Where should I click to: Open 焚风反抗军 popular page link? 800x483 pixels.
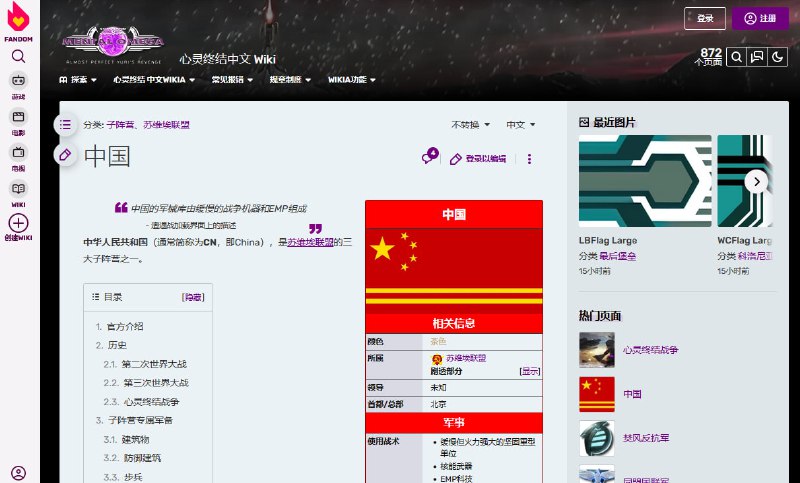pyautogui.click(x=646, y=438)
